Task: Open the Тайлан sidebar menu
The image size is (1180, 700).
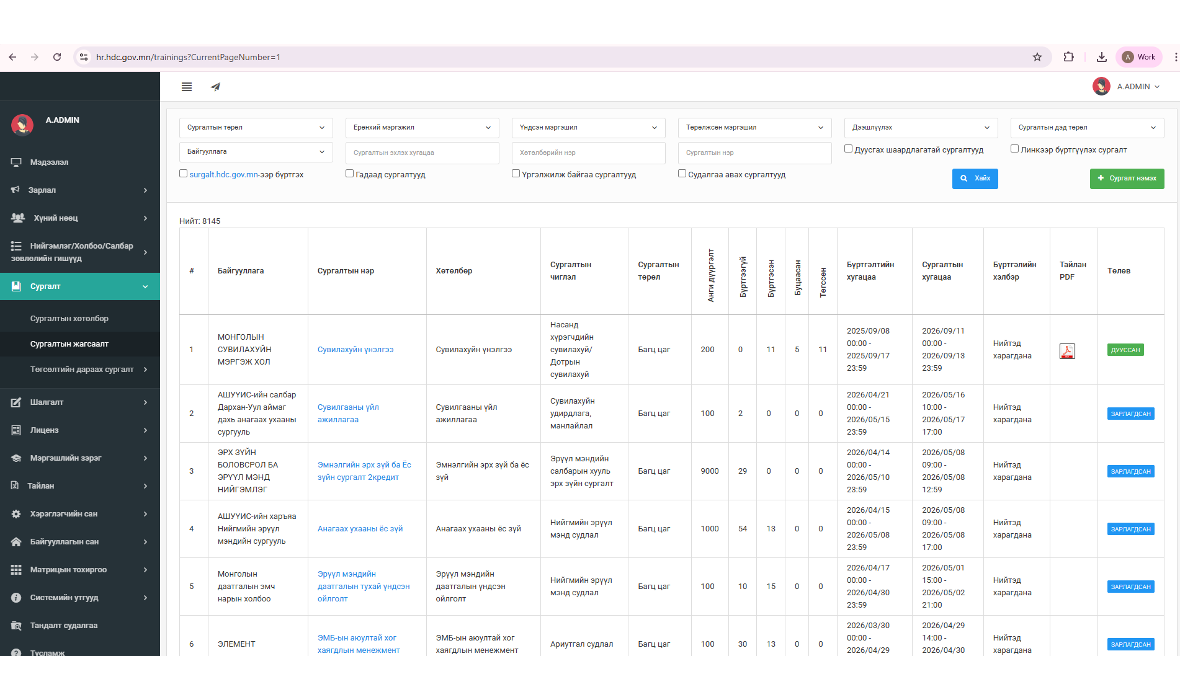Action: (80, 486)
